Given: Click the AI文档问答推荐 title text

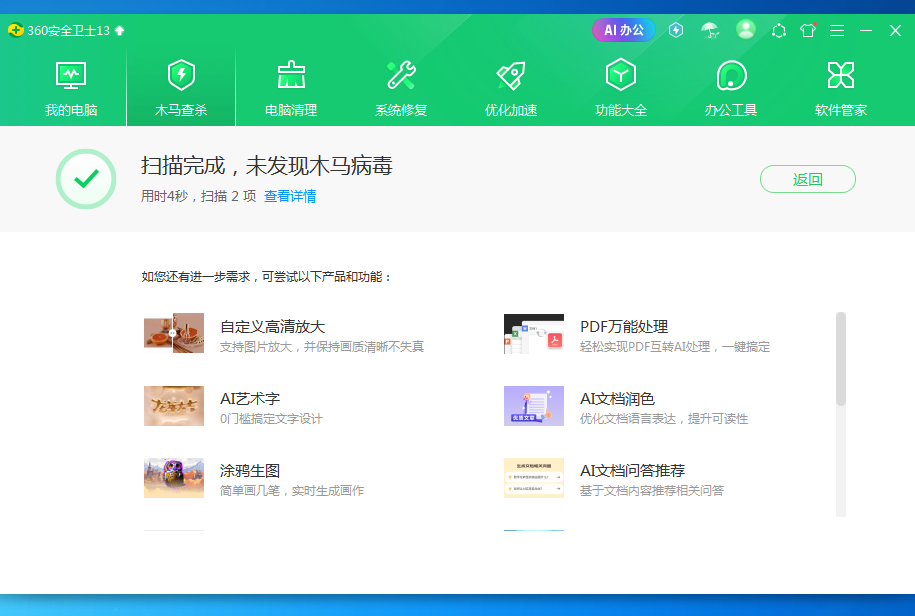Looking at the screenshot, I should tap(633, 471).
